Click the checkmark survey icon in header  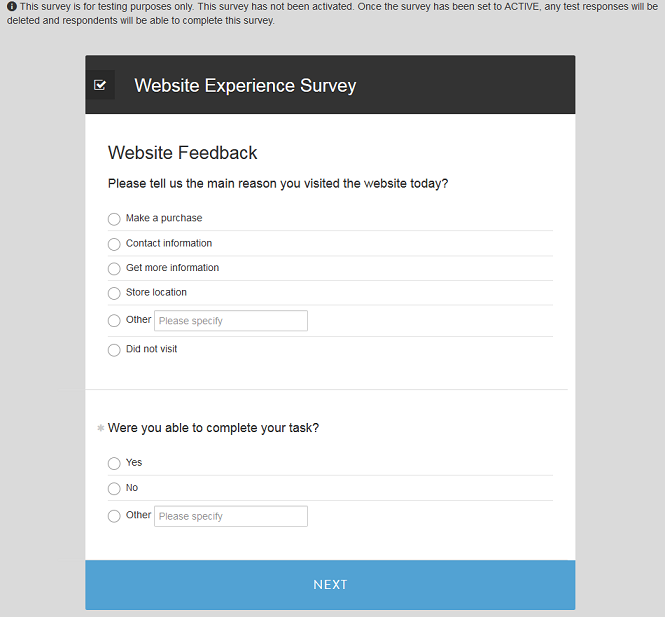tap(100, 85)
